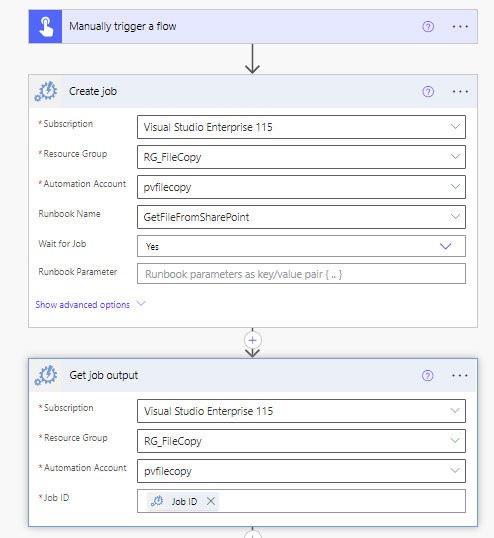Remove the Job ID dynamic content token
The image size is (494, 538).
click(x=211, y=501)
